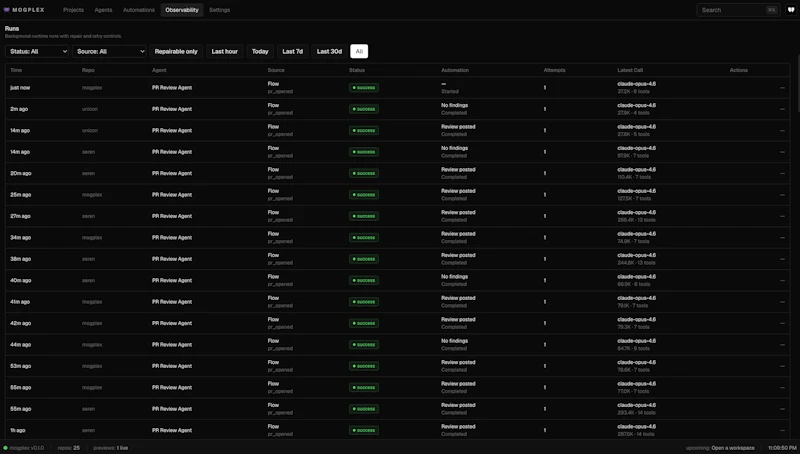Click claude-opus-4.6 in 42m ago row

point(636,320)
